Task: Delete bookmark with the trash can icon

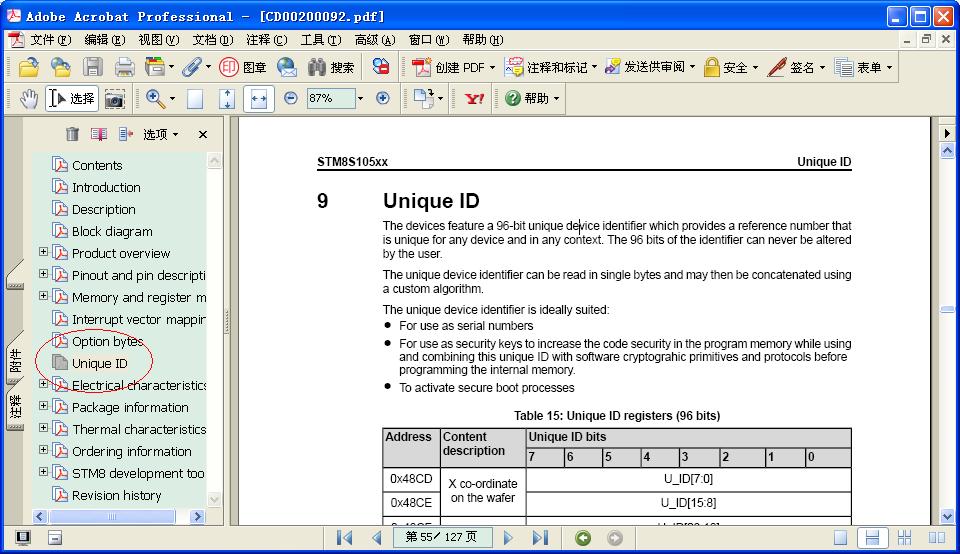Action: pyautogui.click(x=72, y=133)
